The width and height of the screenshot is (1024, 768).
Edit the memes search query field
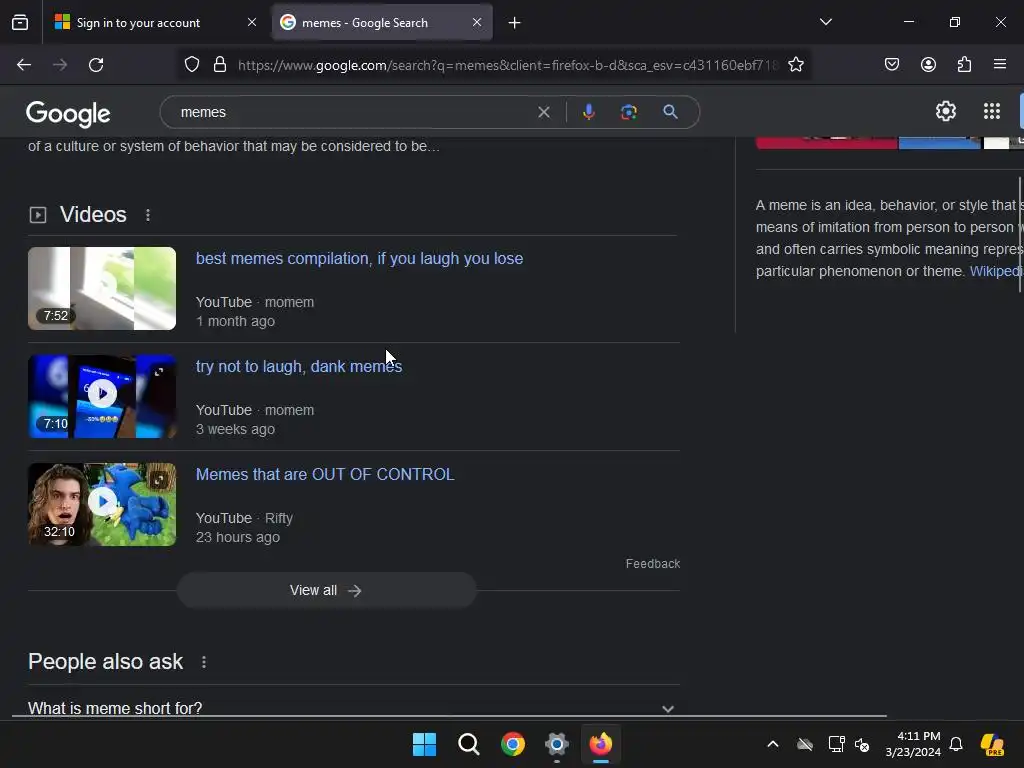[x=353, y=112]
